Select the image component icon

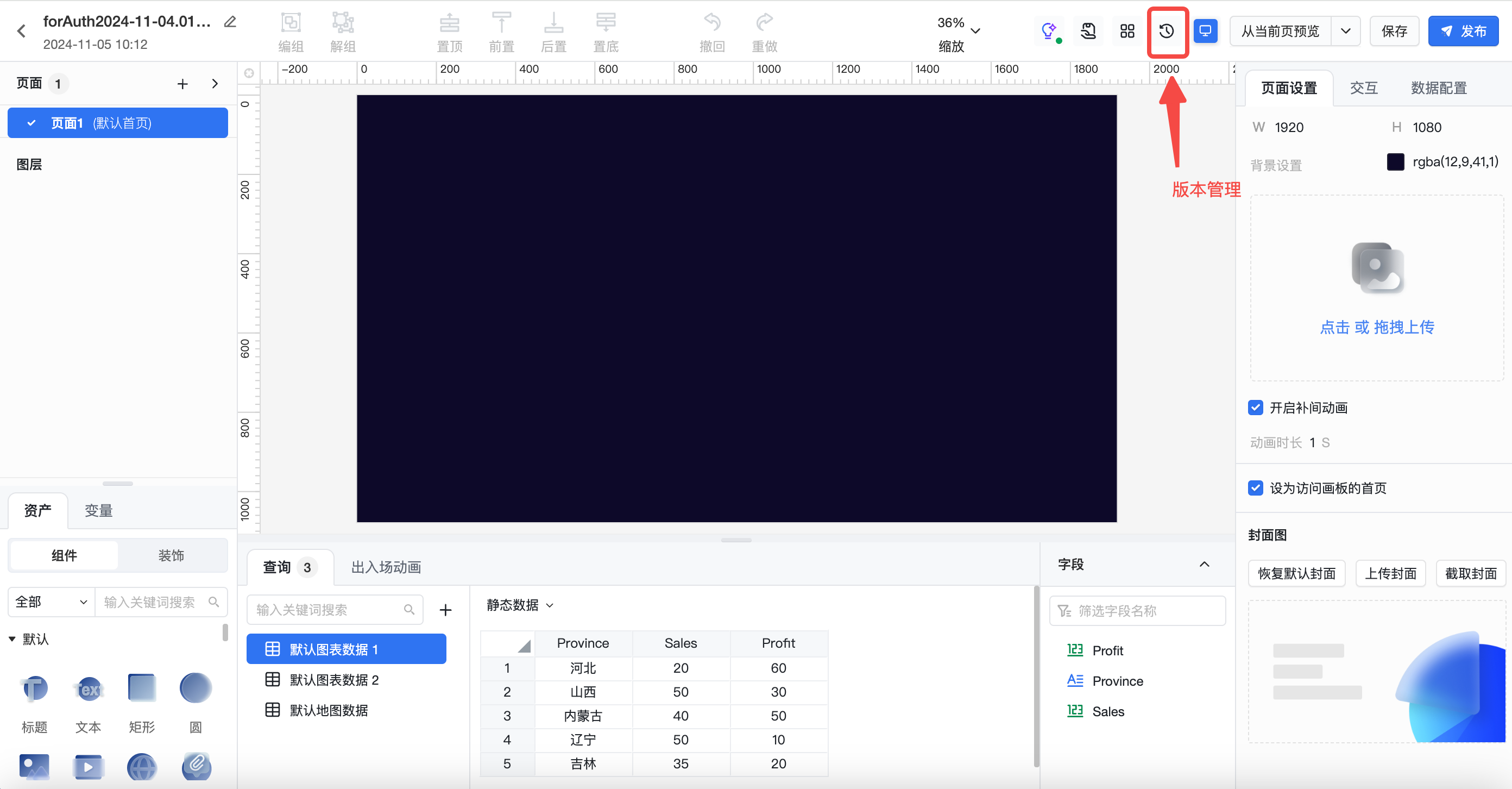click(x=35, y=767)
